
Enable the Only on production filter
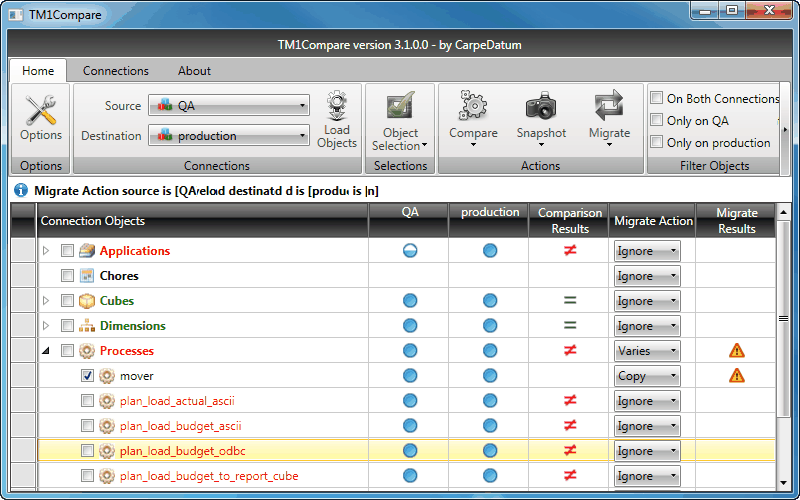coord(657,142)
